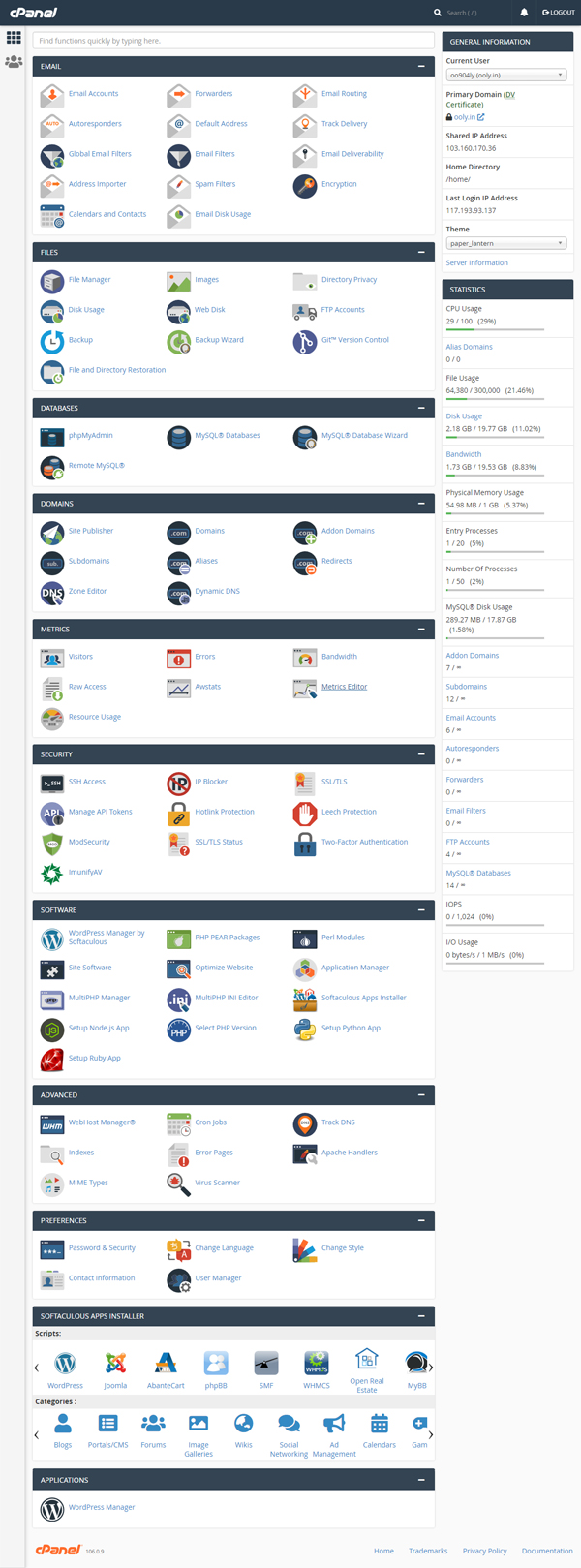Open the Forwarders icon

point(178,94)
